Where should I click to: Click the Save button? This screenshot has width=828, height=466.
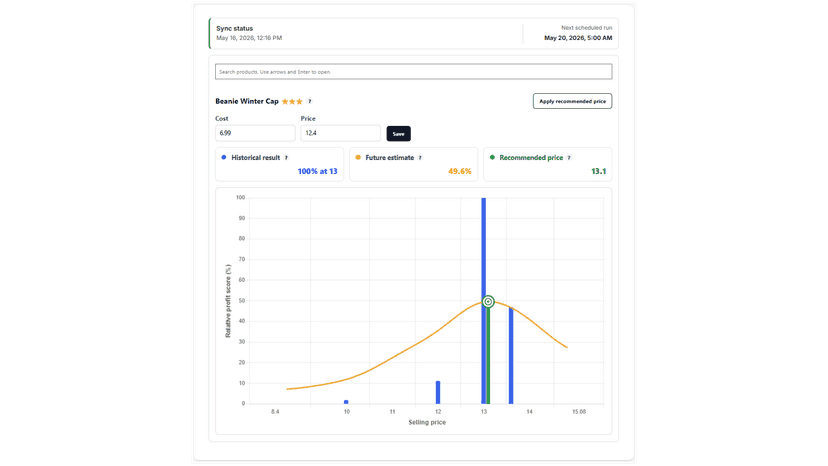(x=398, y=134)
